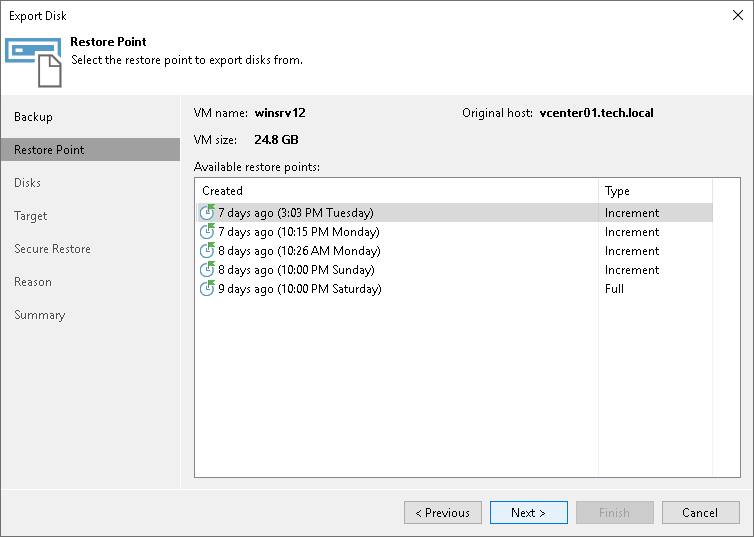Switch to the Target step
The height and width of the screenshot is (537, 754).
(x=31, y=216)
